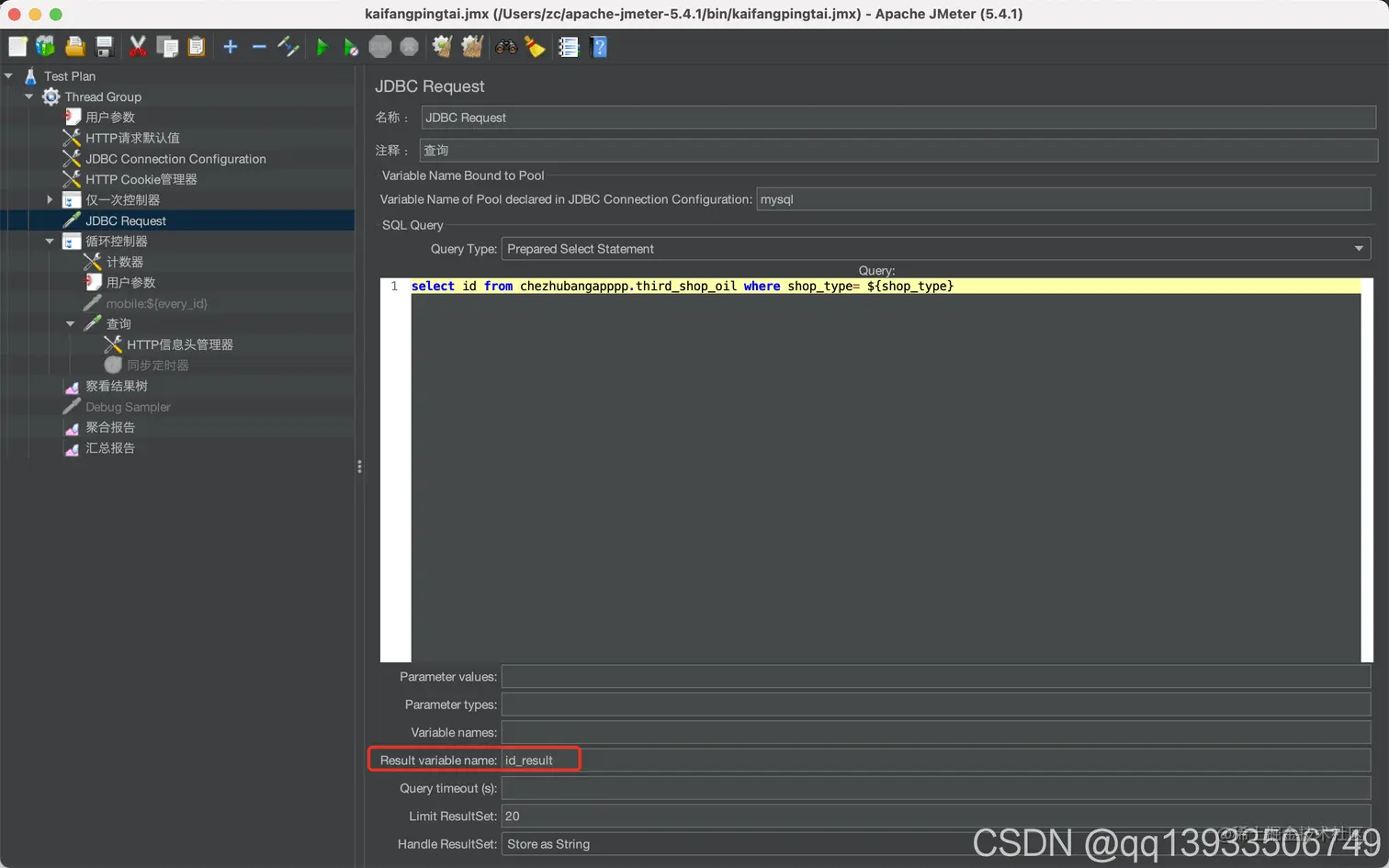Save the test plan with floppy icon
This screenshot has height=868, width=1389.
104,47
